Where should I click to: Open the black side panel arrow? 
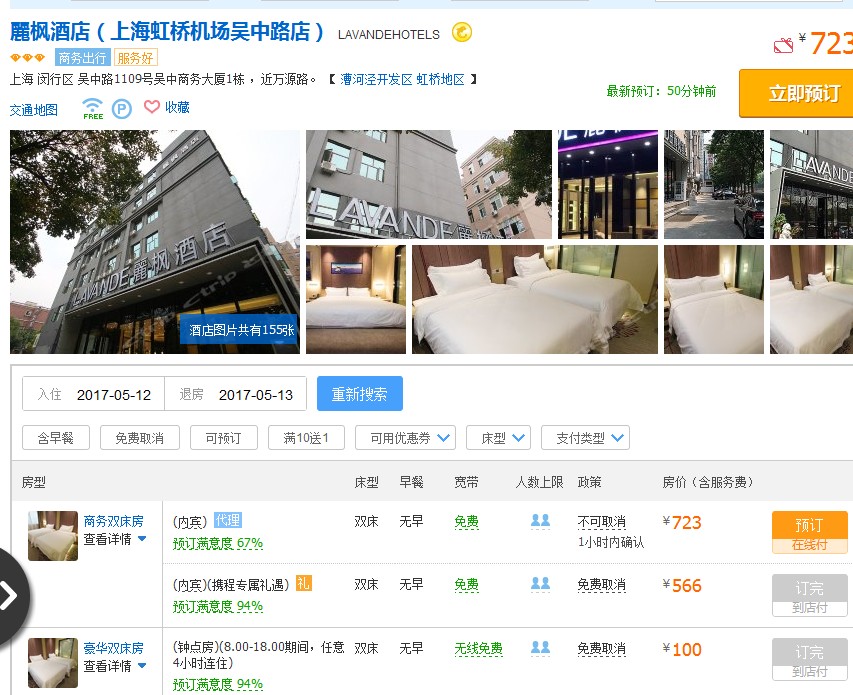pos(9,595)
